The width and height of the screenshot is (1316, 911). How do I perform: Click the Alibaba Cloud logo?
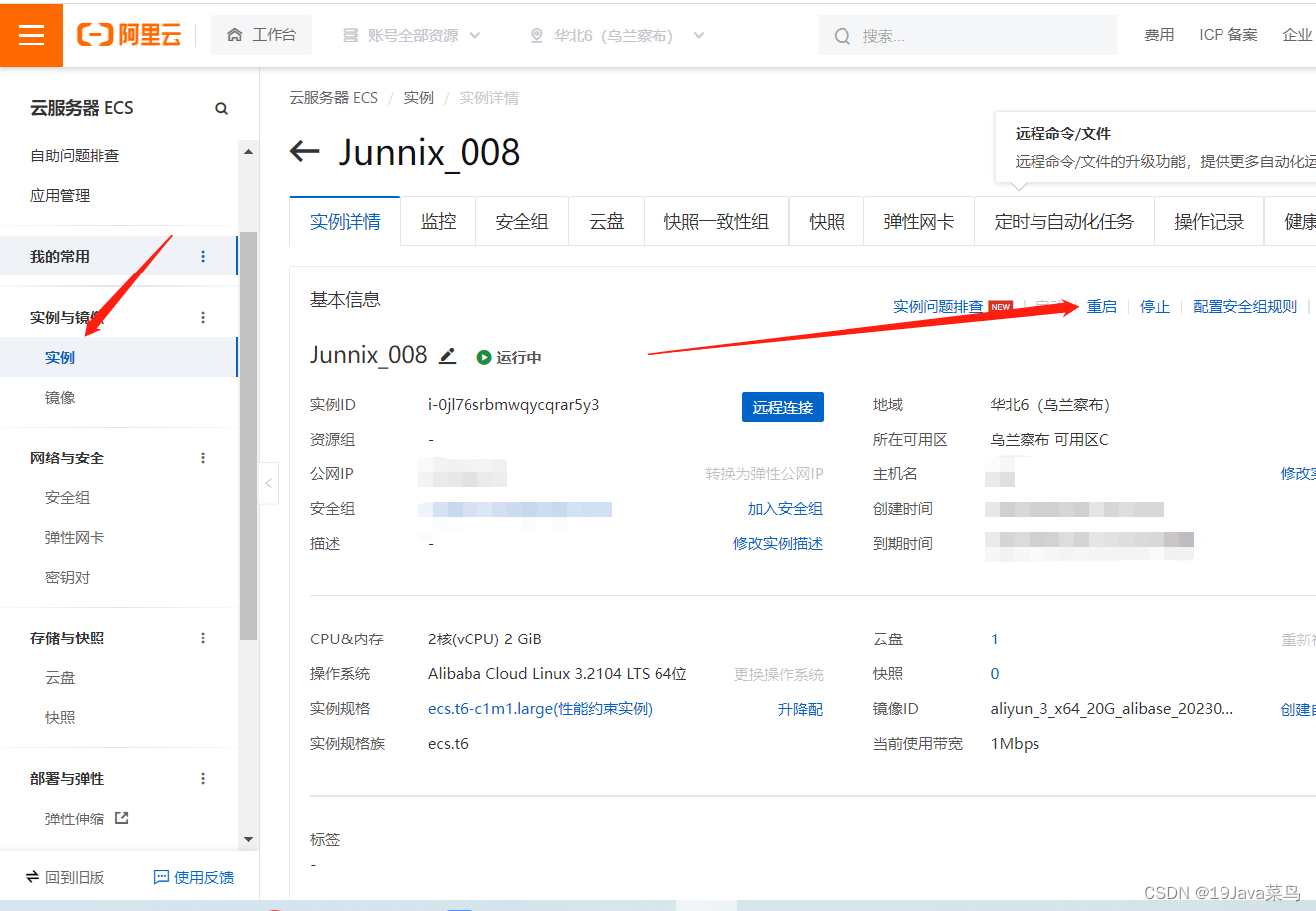tap(129, 35)
